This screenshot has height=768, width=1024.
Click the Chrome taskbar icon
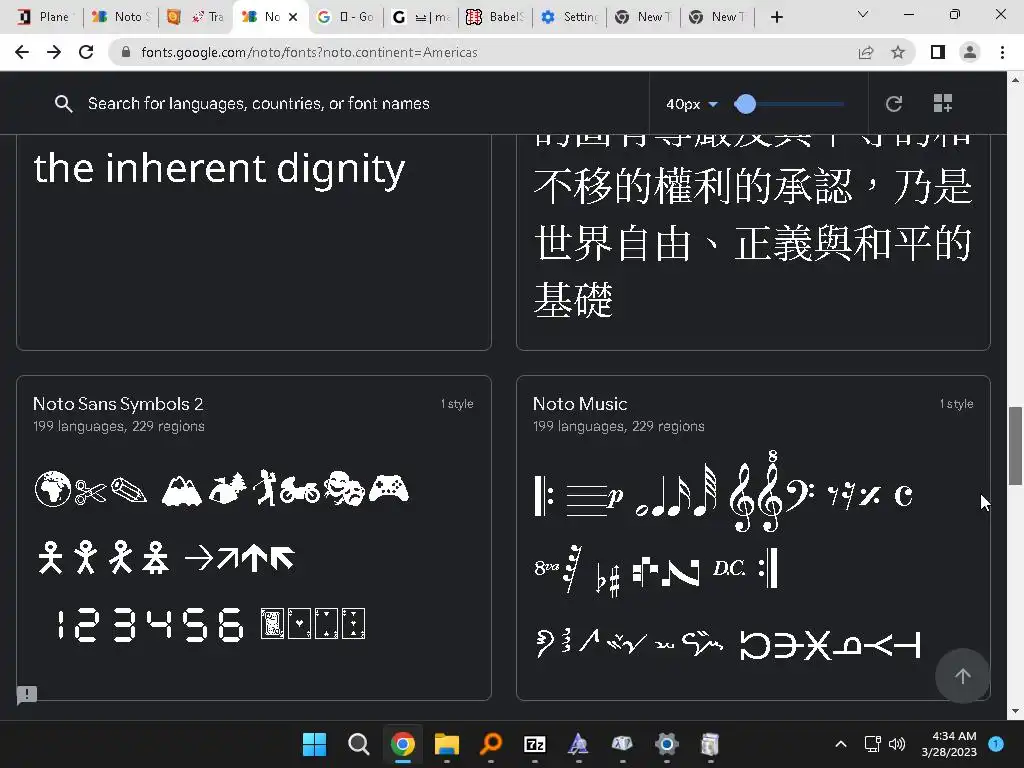403,744
